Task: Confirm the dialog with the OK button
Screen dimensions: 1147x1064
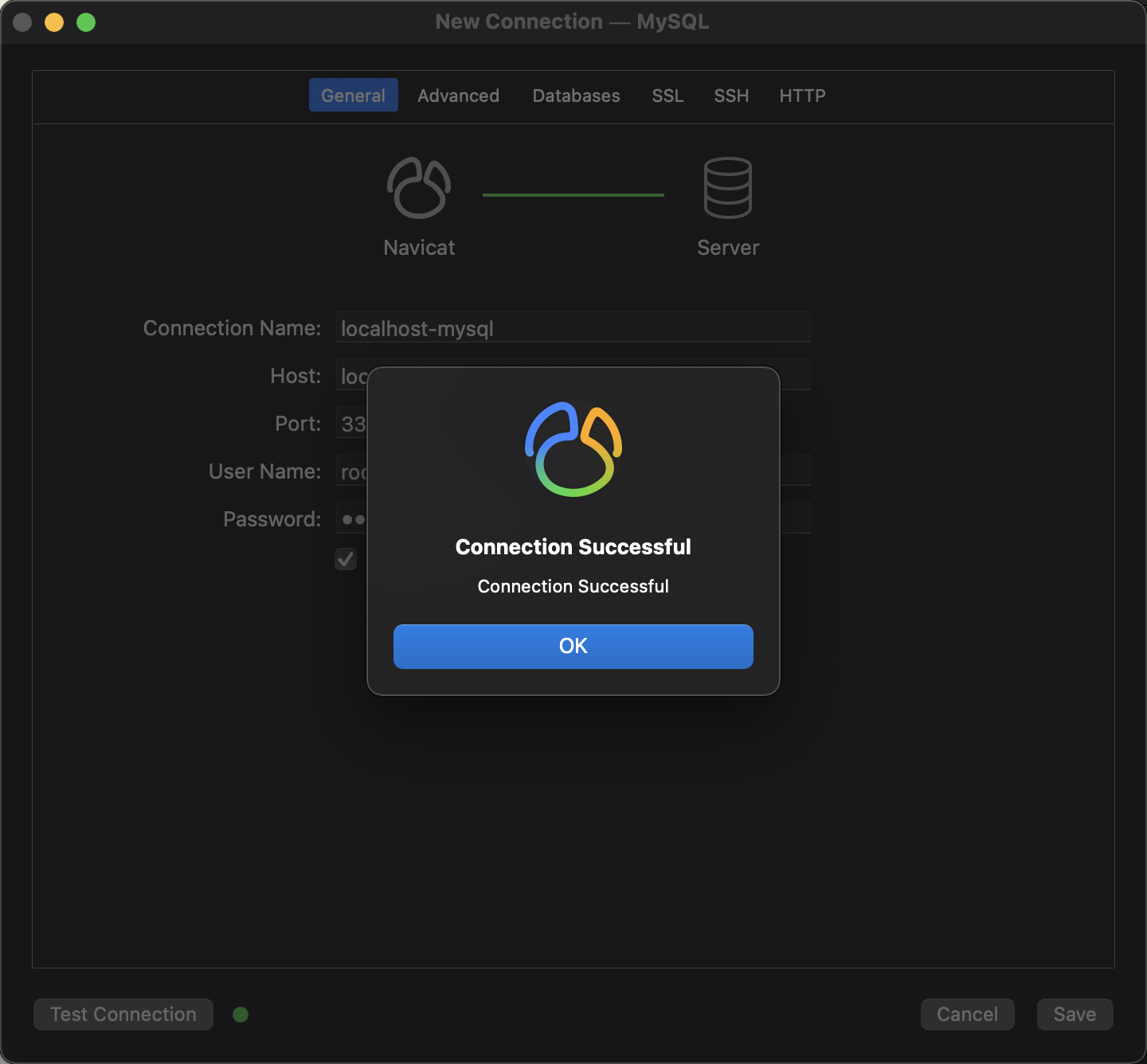Action: [x=573, y=646]
